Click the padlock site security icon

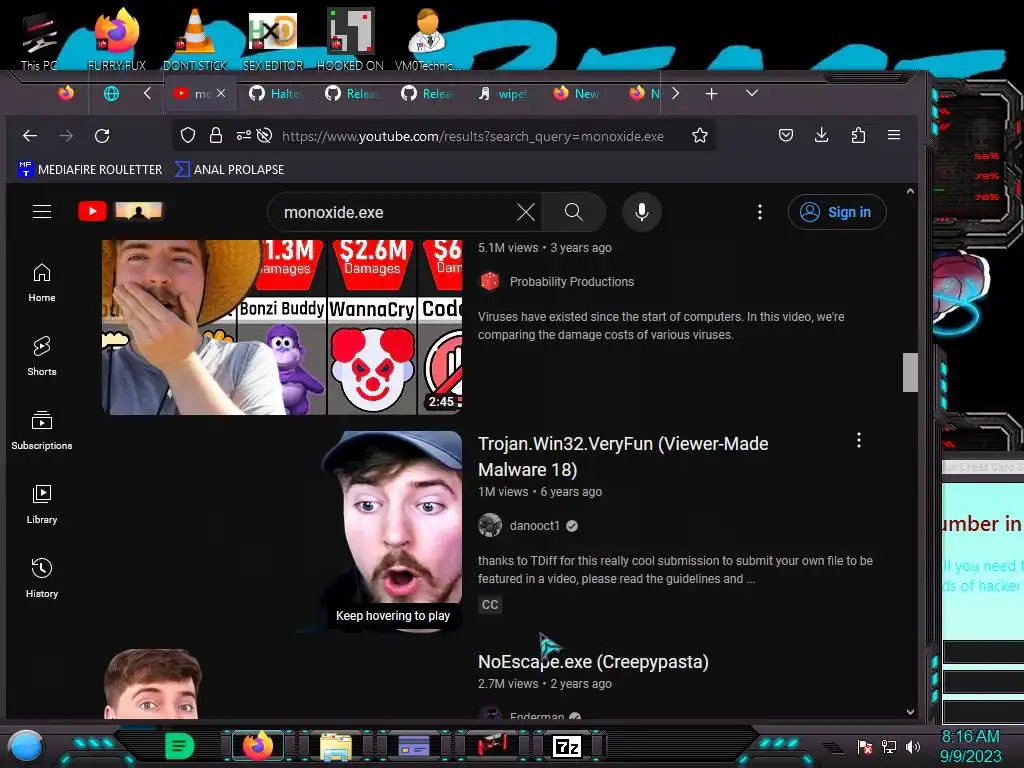click(x=216, y=135)
